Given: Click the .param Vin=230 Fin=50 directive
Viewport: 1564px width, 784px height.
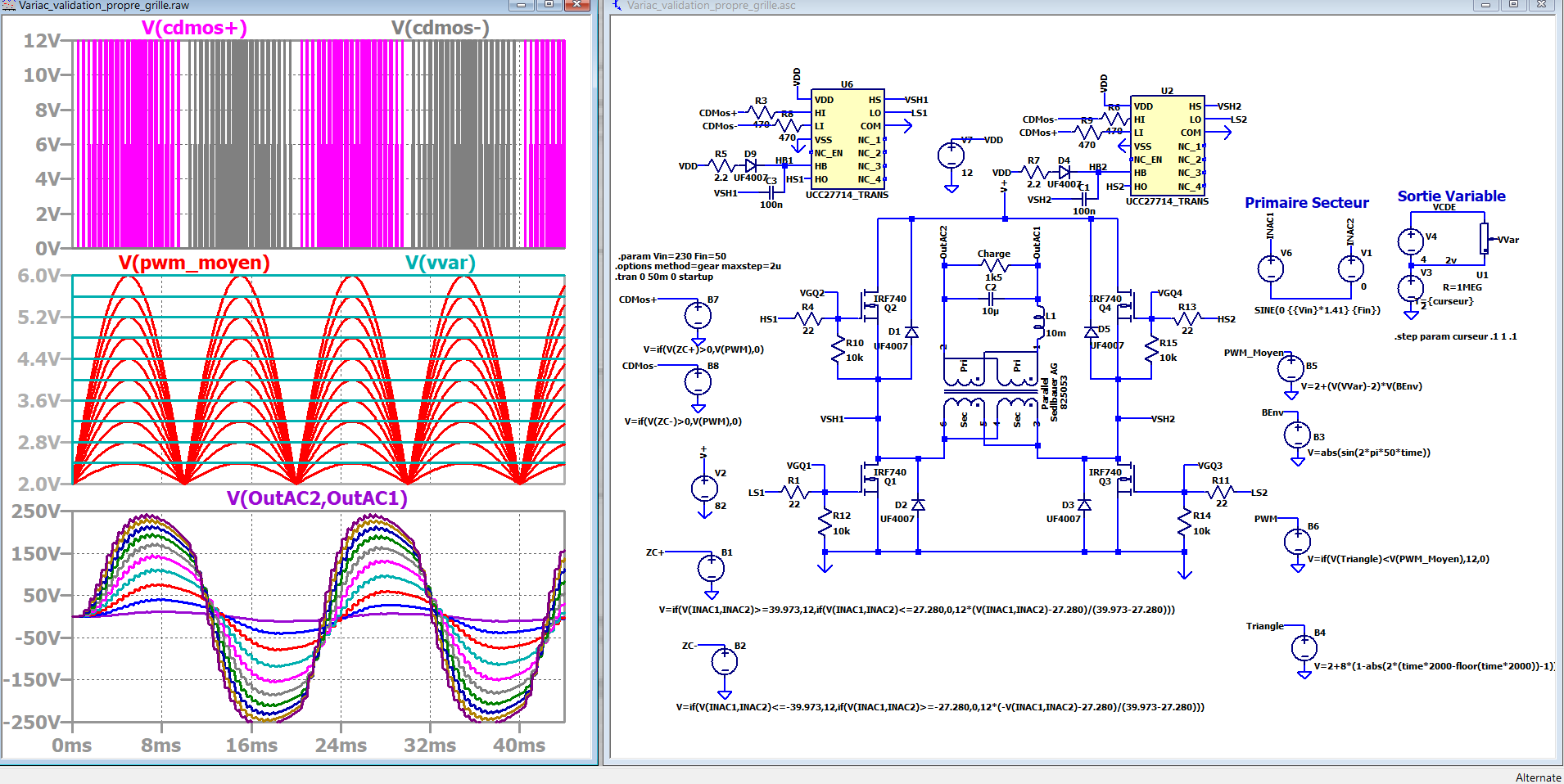Looking at the screenshot, I should tap(671, 256).
